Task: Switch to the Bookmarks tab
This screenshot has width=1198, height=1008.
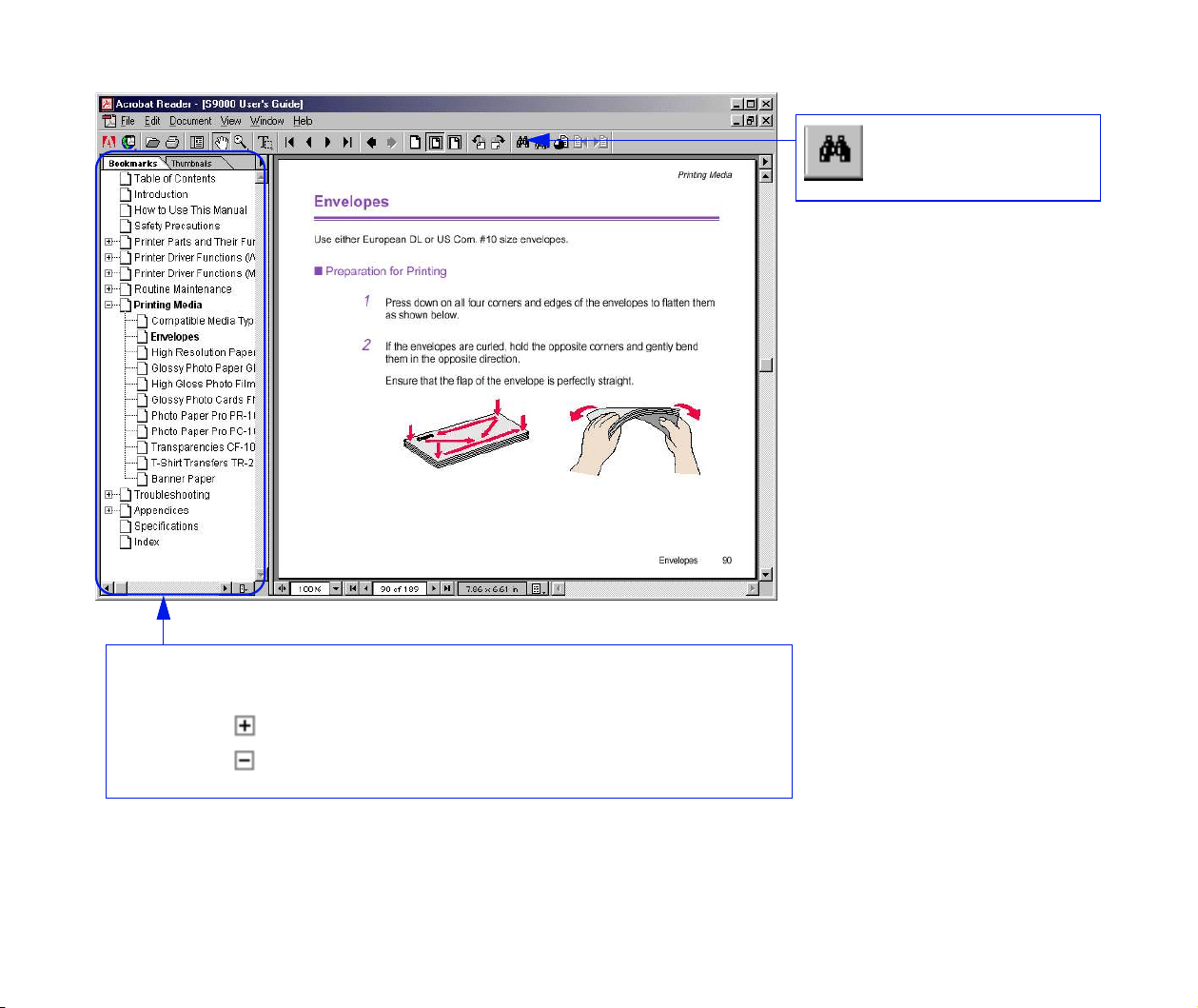Action: [132, 164]
